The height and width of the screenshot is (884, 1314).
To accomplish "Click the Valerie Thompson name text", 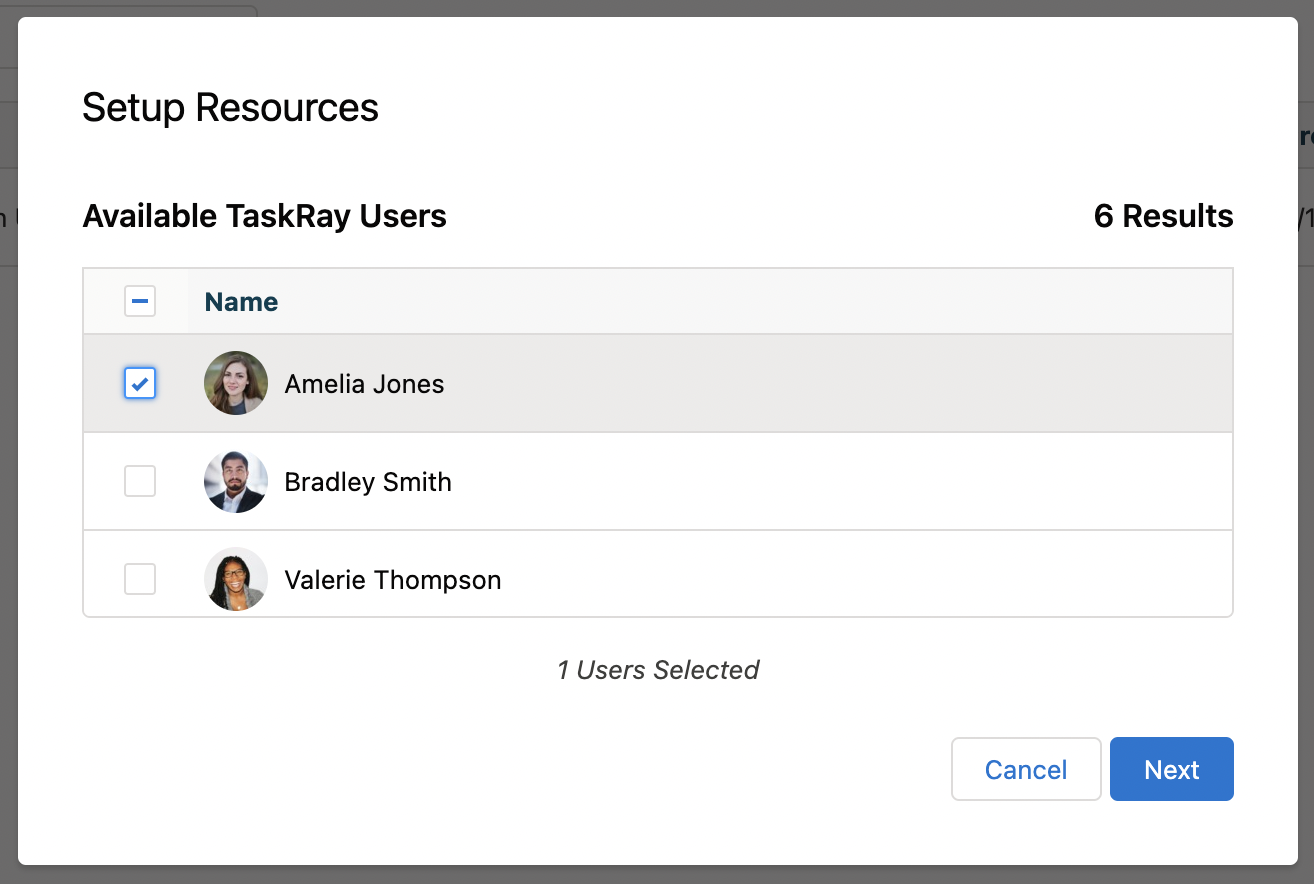I will [392, 579].
